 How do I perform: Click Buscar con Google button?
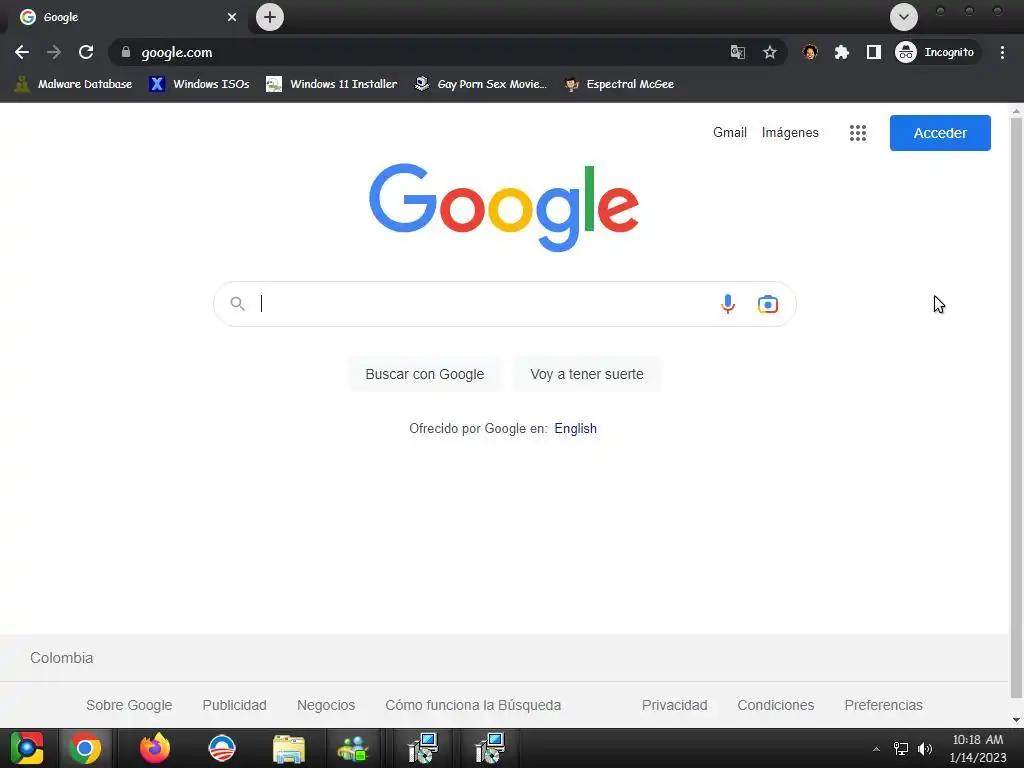[x=424, y=374]
